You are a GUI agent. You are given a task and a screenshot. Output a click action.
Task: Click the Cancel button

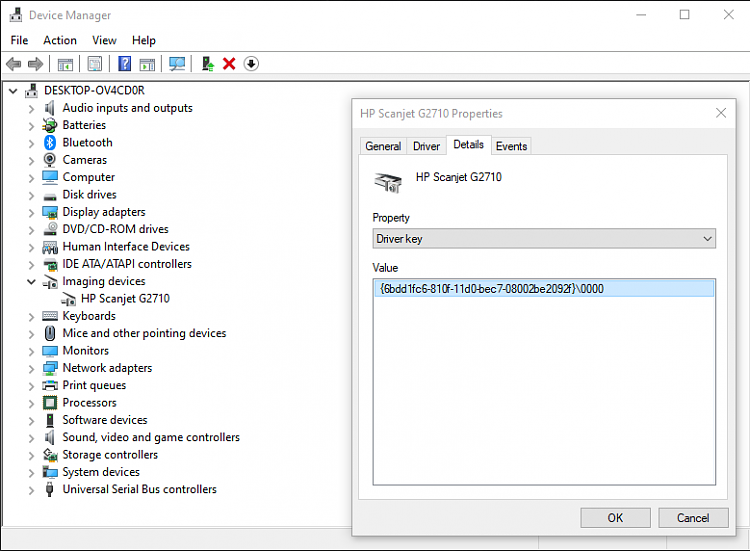click(x=693, y=518)
